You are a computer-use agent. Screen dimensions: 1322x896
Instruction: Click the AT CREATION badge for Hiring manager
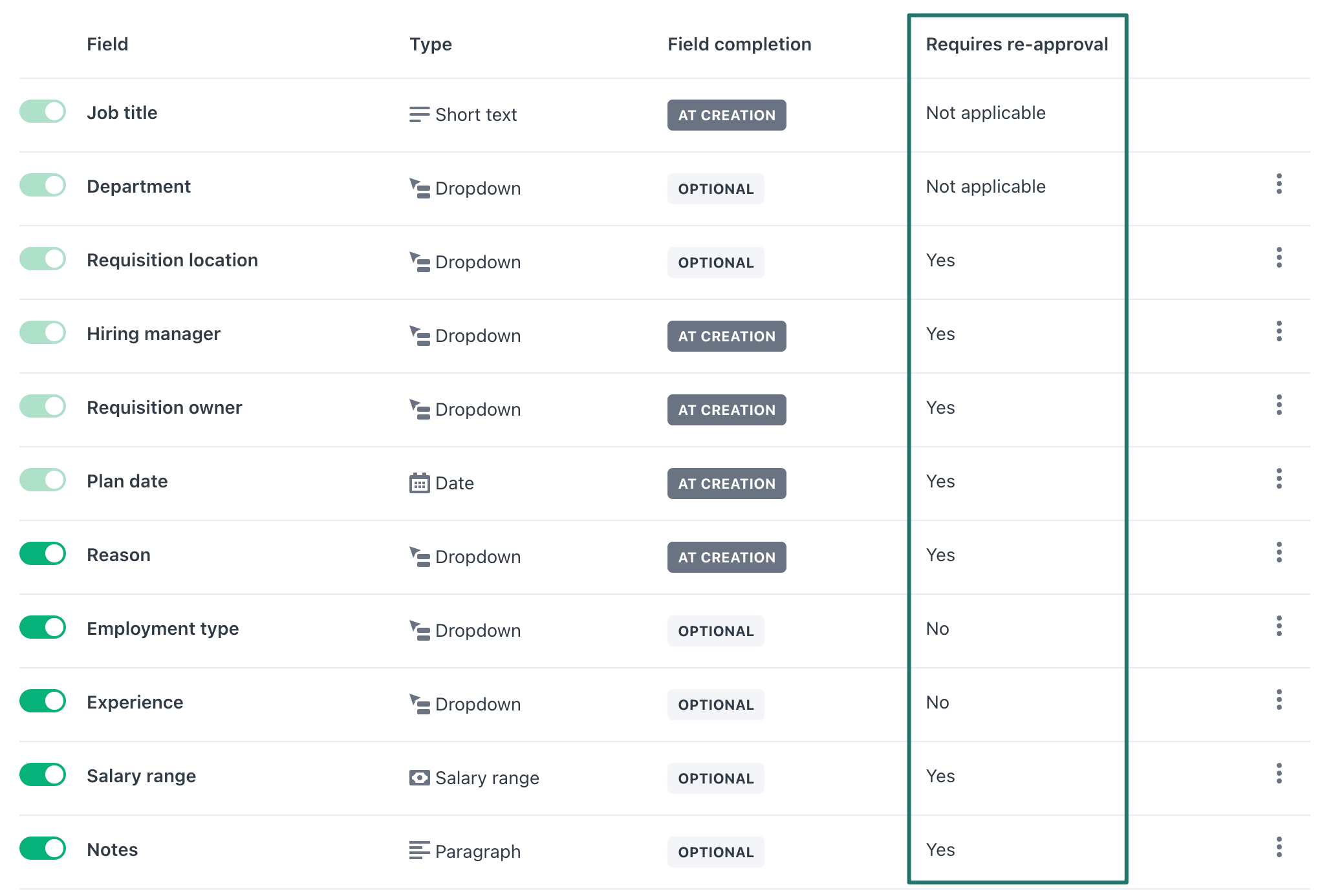point(726,336)
